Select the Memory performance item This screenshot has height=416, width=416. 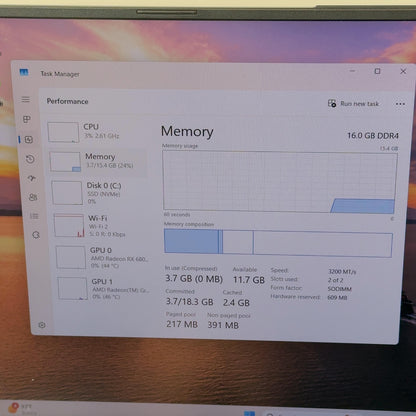click(98, 162)
